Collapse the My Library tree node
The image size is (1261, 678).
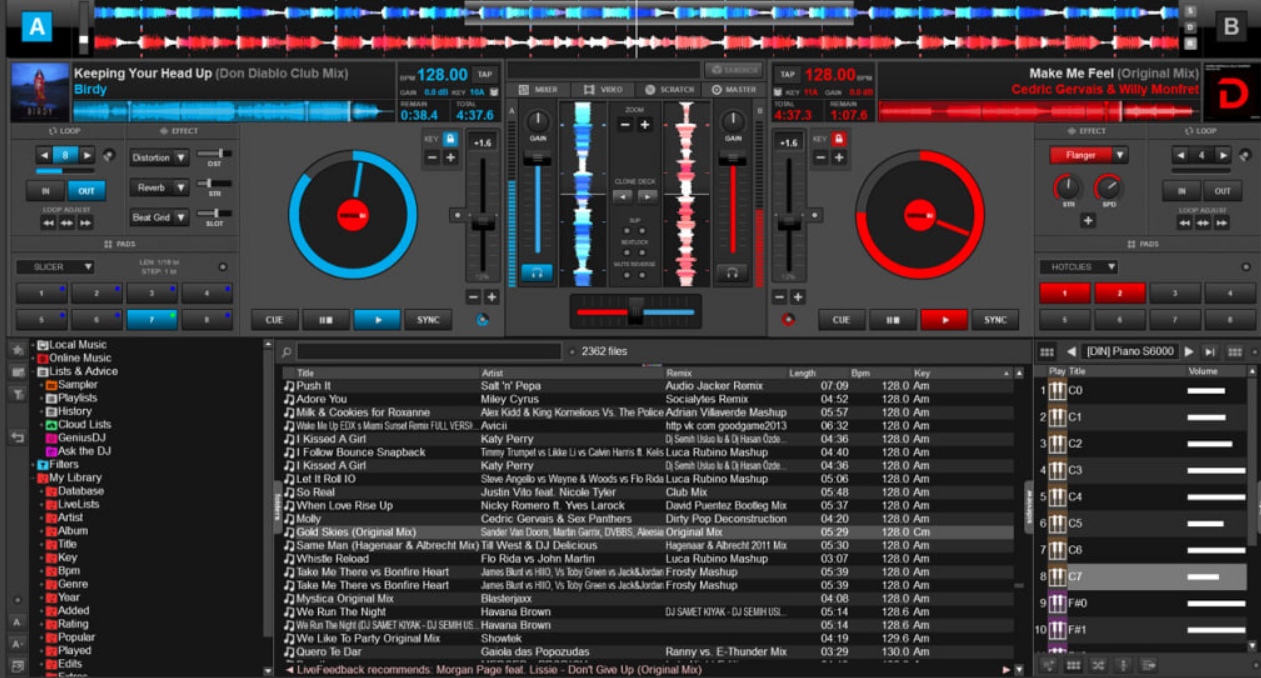pyautogui.click(x=34, y=478)
